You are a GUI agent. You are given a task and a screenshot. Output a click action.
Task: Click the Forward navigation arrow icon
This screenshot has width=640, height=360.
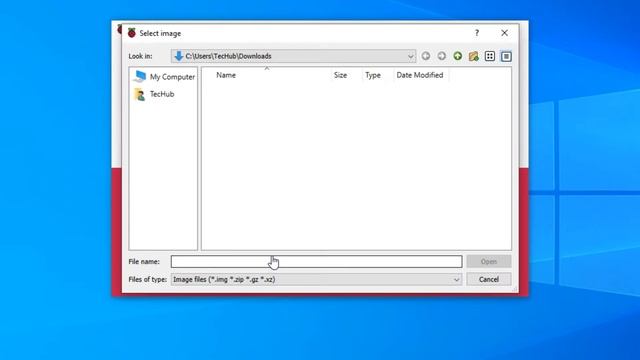click(x=441, y=56)
